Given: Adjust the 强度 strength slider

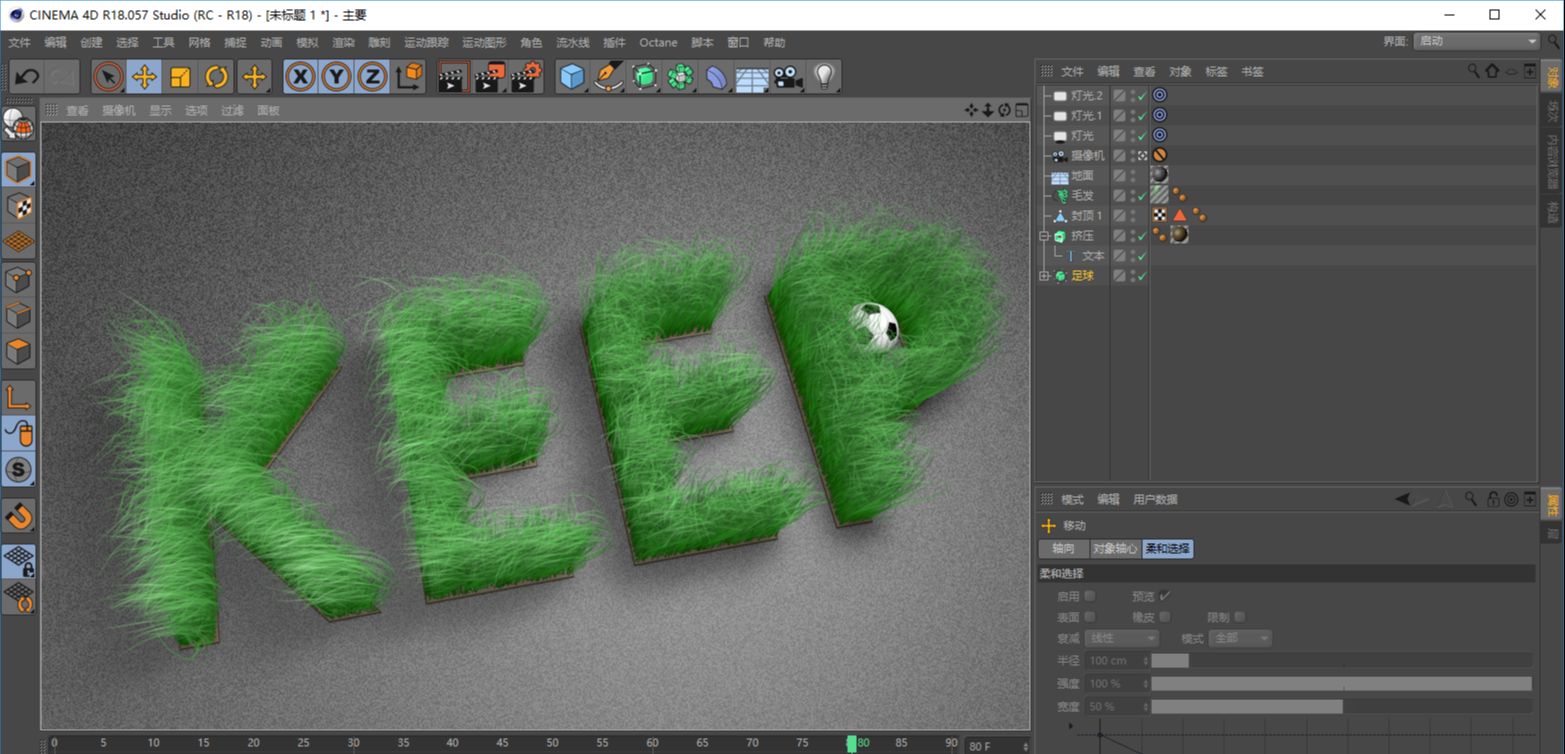Looking at the screenshot, I should click(x=1341, y=683).
